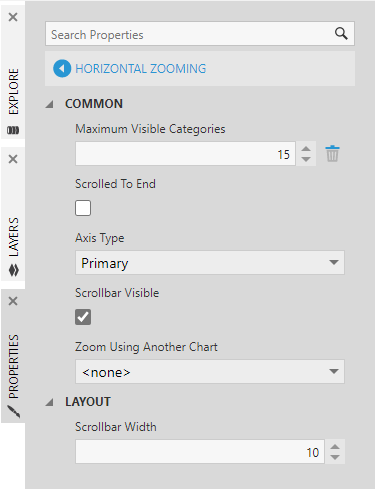Click the Properties brush icon
375x489 pixels.
coord(14,412)
